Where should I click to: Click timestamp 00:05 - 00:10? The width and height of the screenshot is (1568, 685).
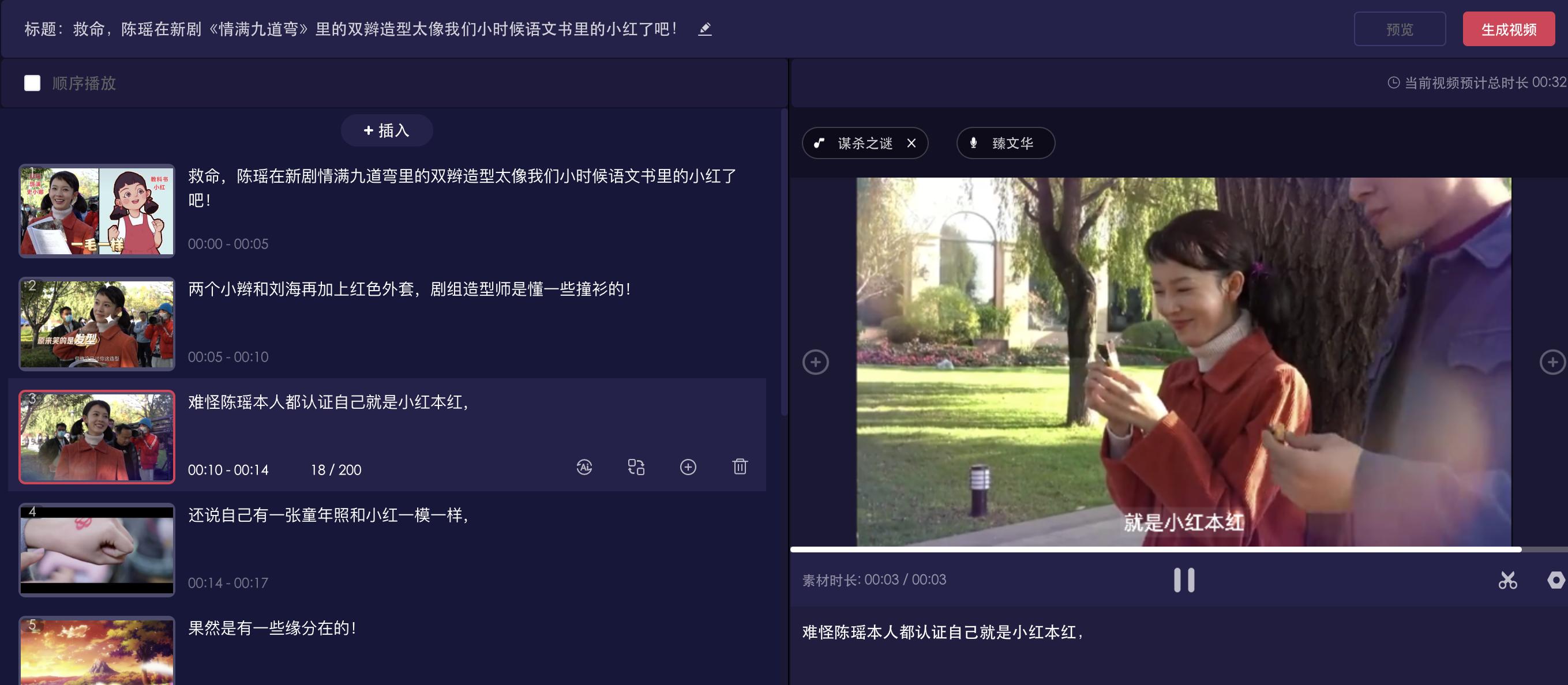click(x=228, y=357)
